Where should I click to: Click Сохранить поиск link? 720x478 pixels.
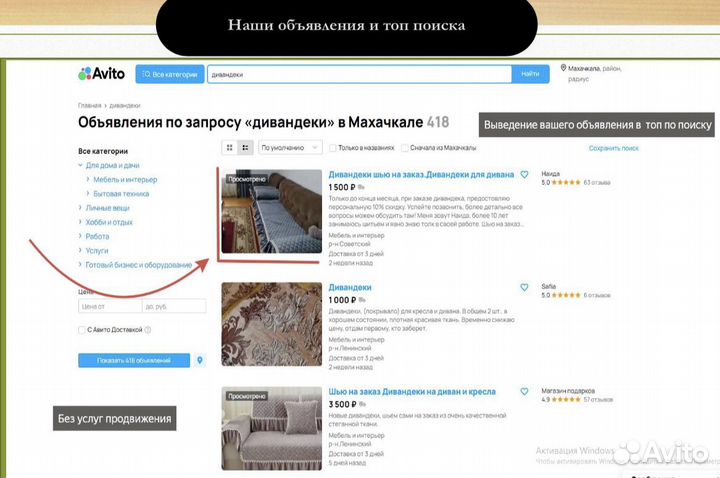click(x=613, y=148)
